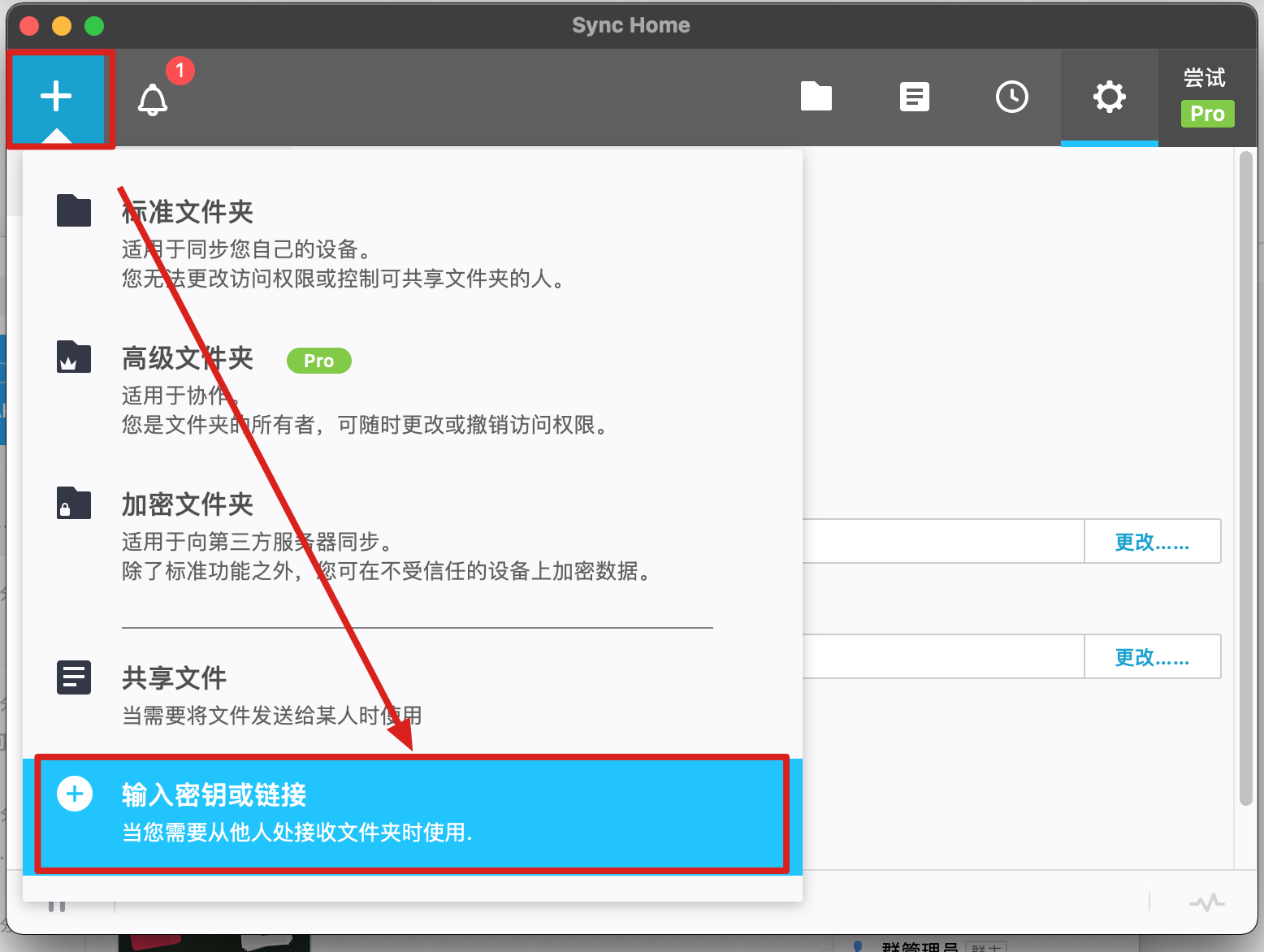Open the settings gear tab
1264x952 pixels.
pyautogui.click(x=1109, y=97)
